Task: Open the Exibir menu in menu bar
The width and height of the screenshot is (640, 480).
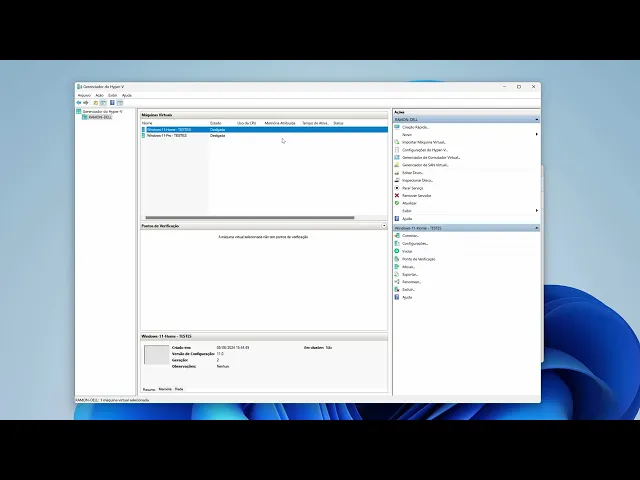Action: 113,95
